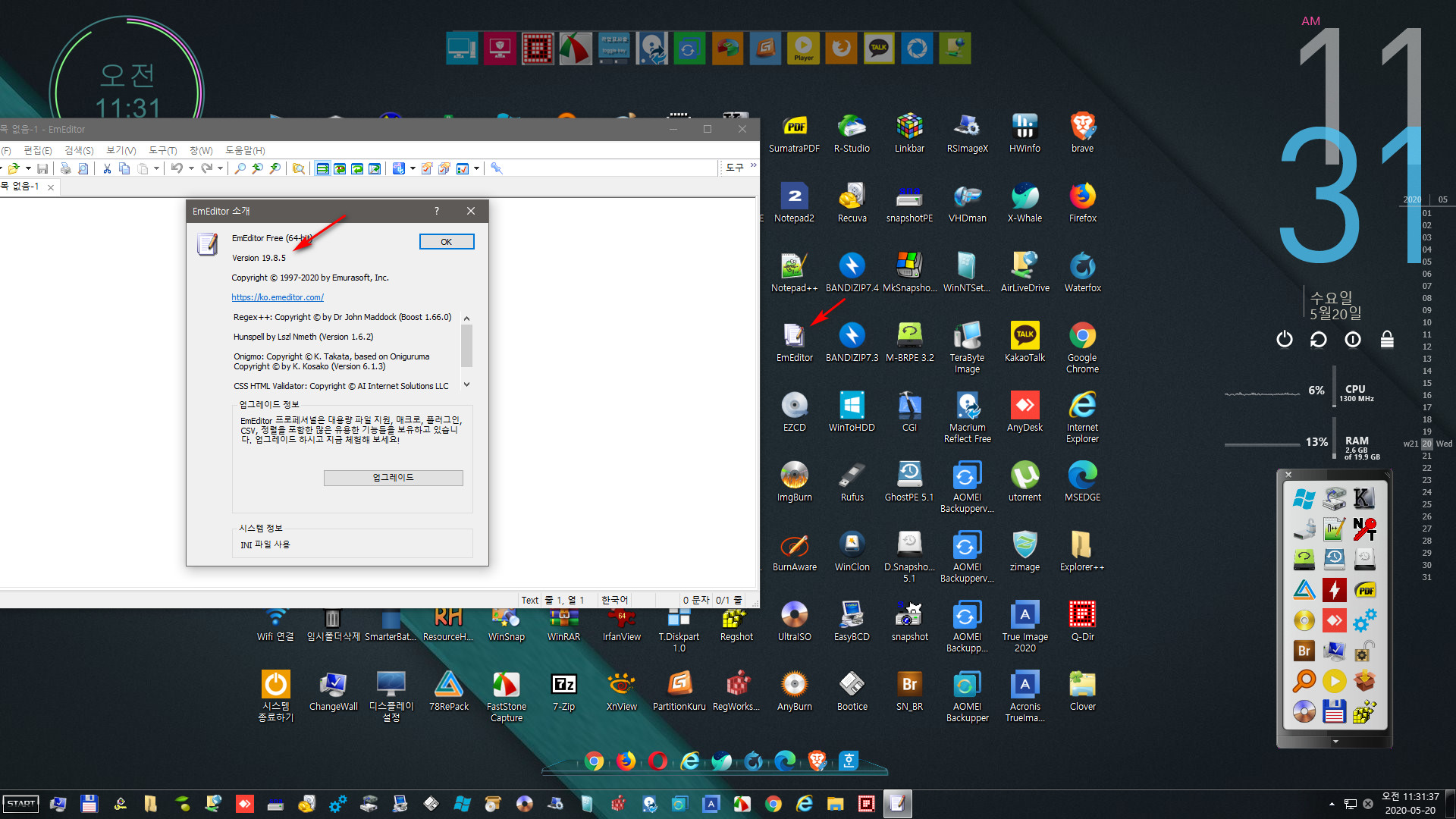Toggle No Wrap mode in EmEditor toolbar
The image size is (1456, 819).
tap(322, 168)
